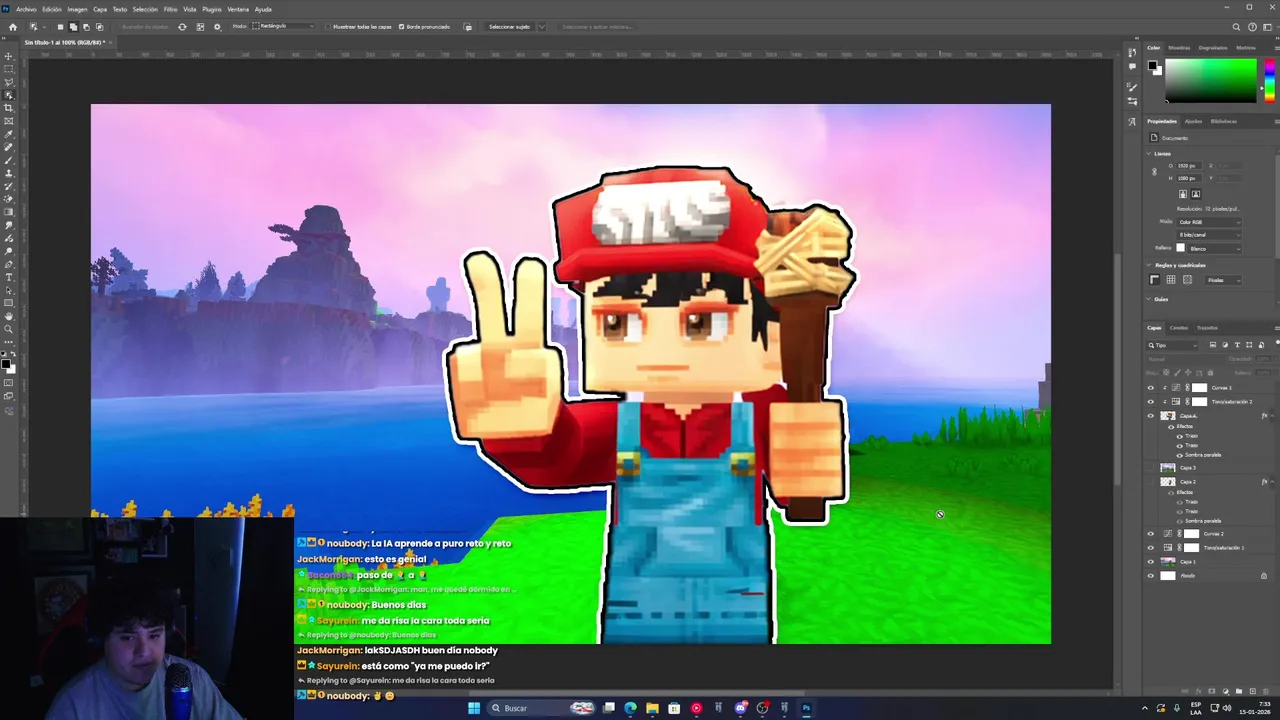Image resolution: width=1280 pixels, height=720 pixels.
Task: Click the delete layer trash icon
Action: (1266, 691)
